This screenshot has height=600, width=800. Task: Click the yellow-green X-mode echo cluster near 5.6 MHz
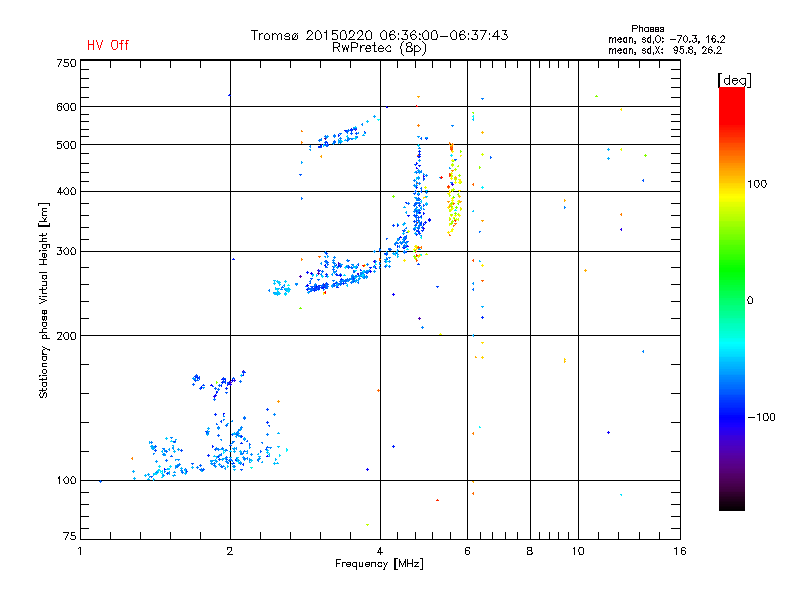tap(454, 191)
